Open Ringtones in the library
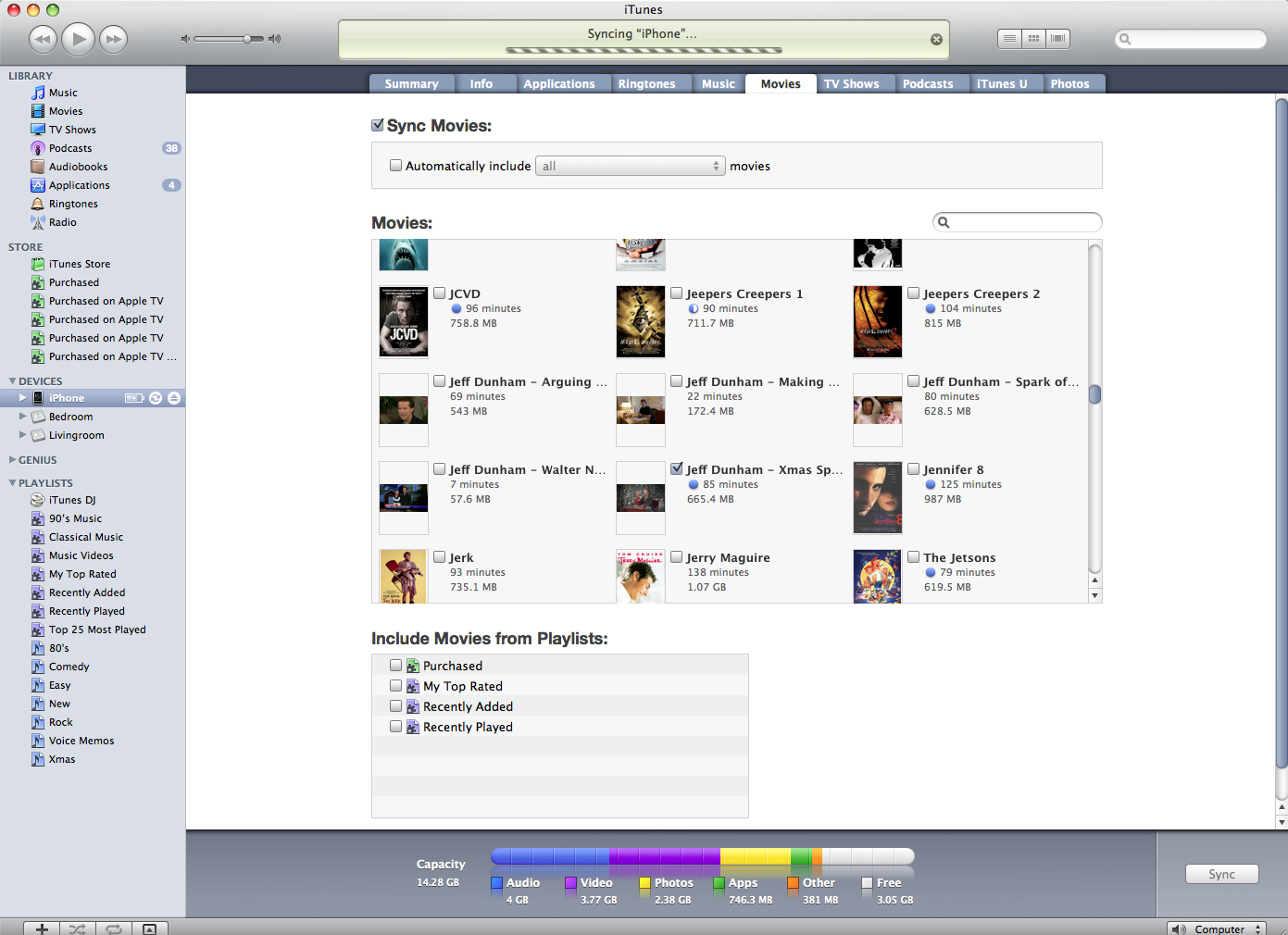1288x935 pixels. coord(73,204)
